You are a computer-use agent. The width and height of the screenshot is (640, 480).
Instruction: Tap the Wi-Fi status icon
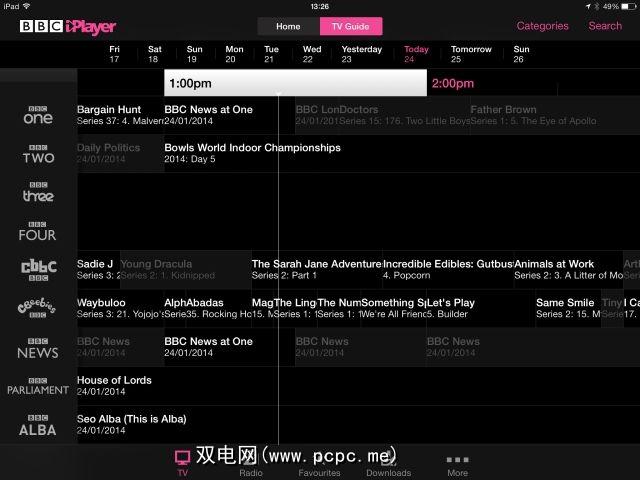[27, 6]
